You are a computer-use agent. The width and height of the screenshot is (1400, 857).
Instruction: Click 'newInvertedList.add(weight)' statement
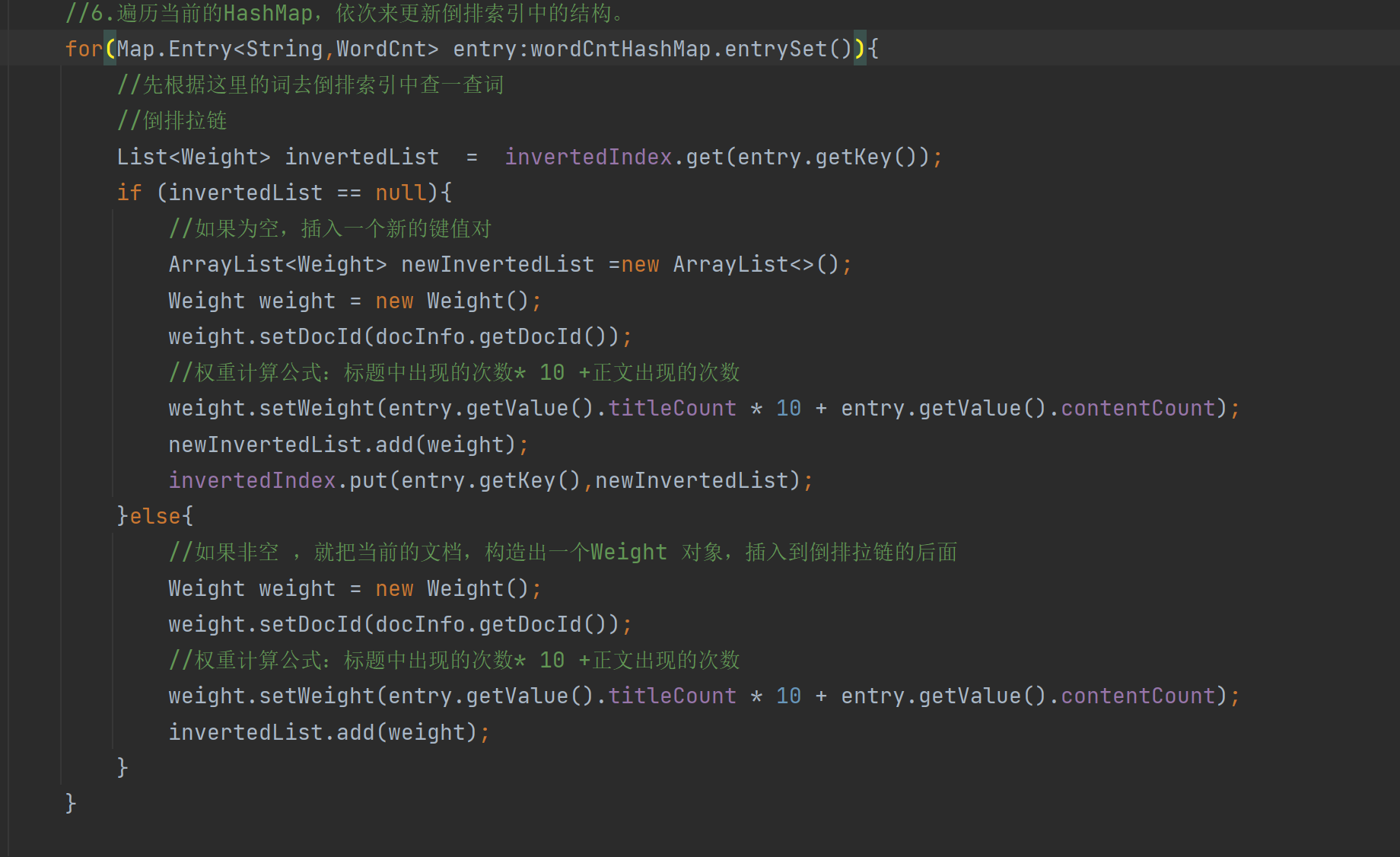pos(348,444)
